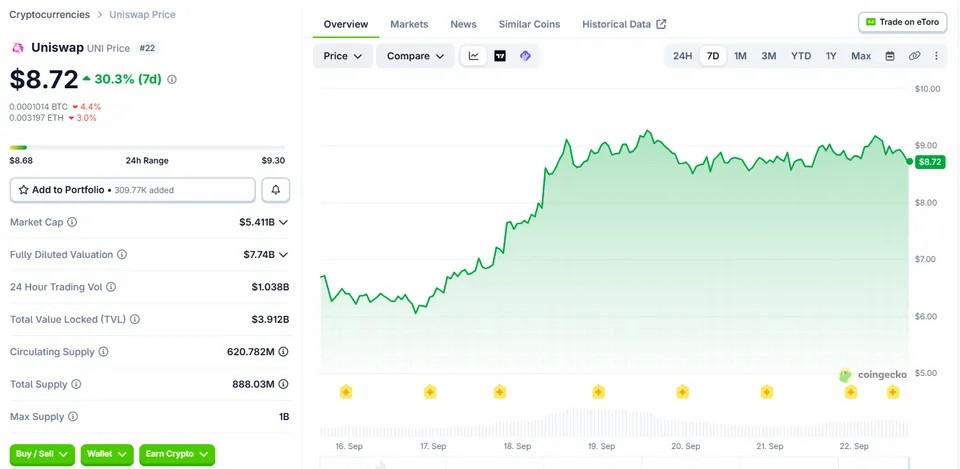
Task: Click the #22 rank badge
Action: (147, 48)
